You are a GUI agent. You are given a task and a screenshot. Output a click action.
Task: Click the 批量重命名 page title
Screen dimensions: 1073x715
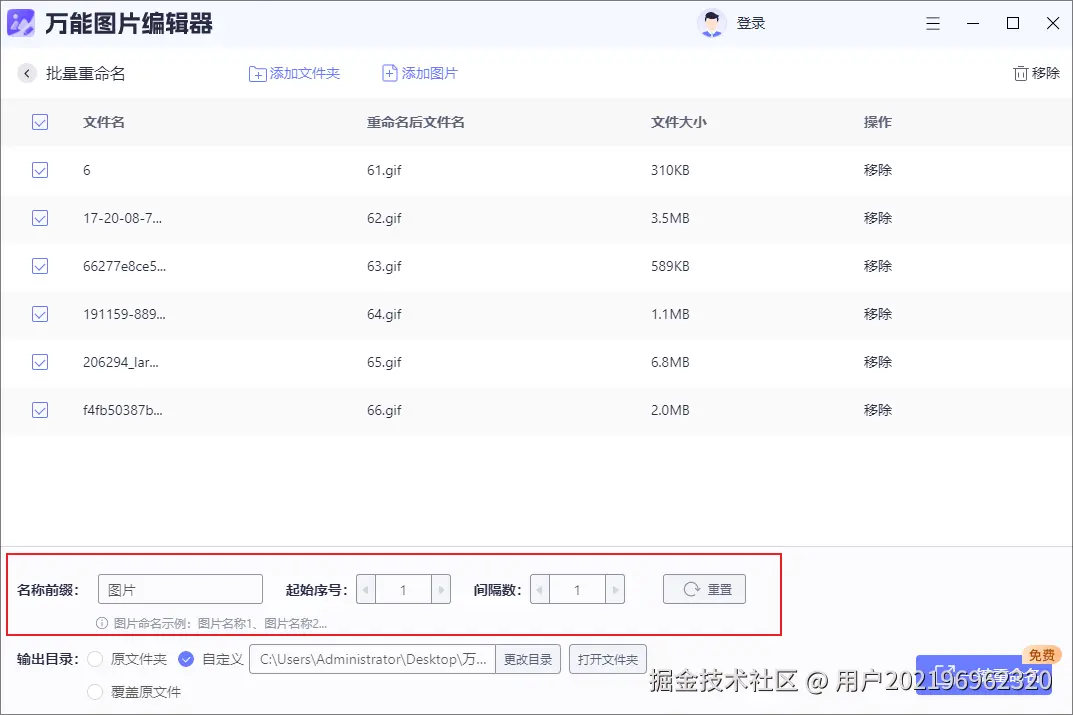coord(86,73)
